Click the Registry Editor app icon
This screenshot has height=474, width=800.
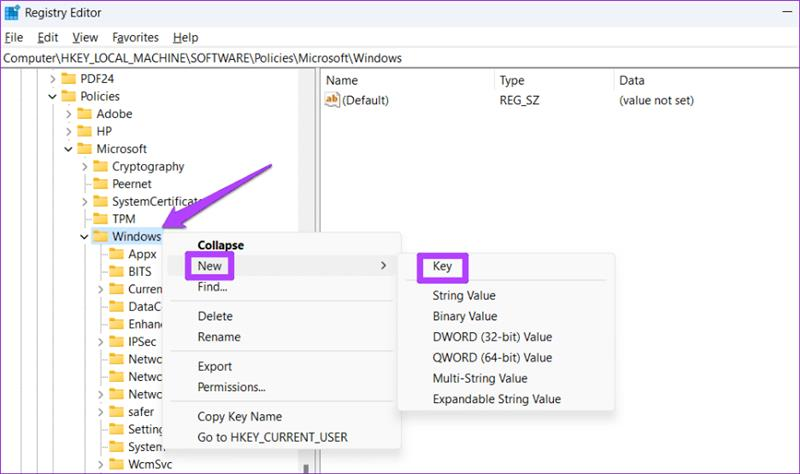tap(12, 12)
